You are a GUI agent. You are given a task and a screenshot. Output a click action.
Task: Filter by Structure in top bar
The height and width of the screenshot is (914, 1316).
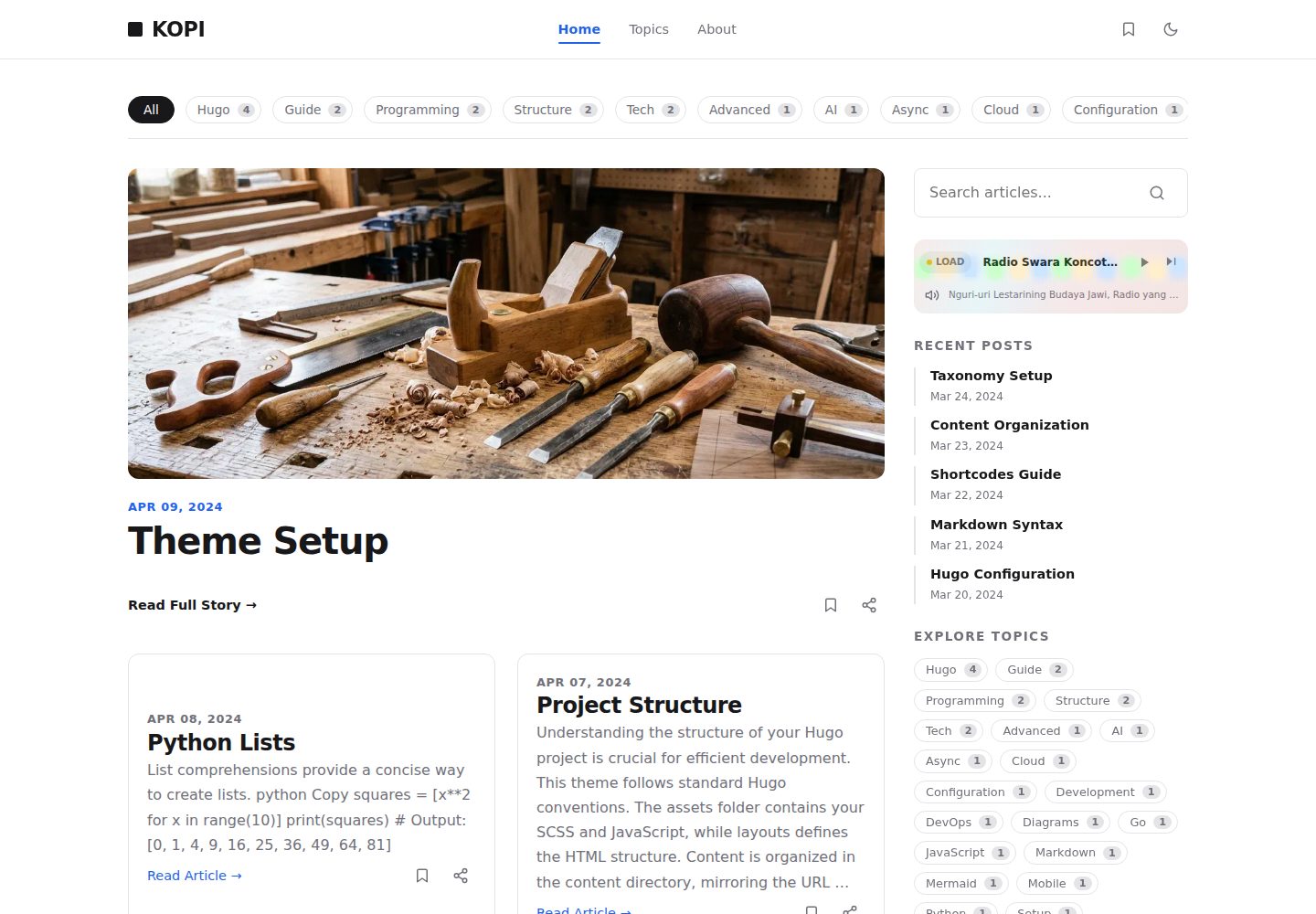553,110
